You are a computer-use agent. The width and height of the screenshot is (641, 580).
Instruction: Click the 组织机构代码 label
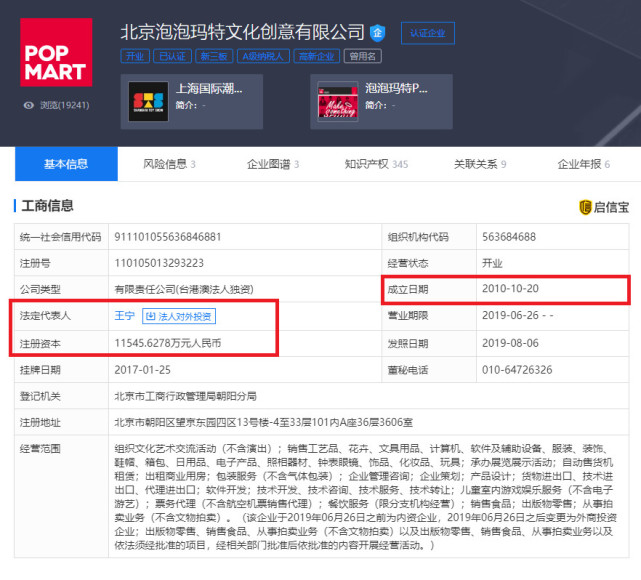[418, 237]
